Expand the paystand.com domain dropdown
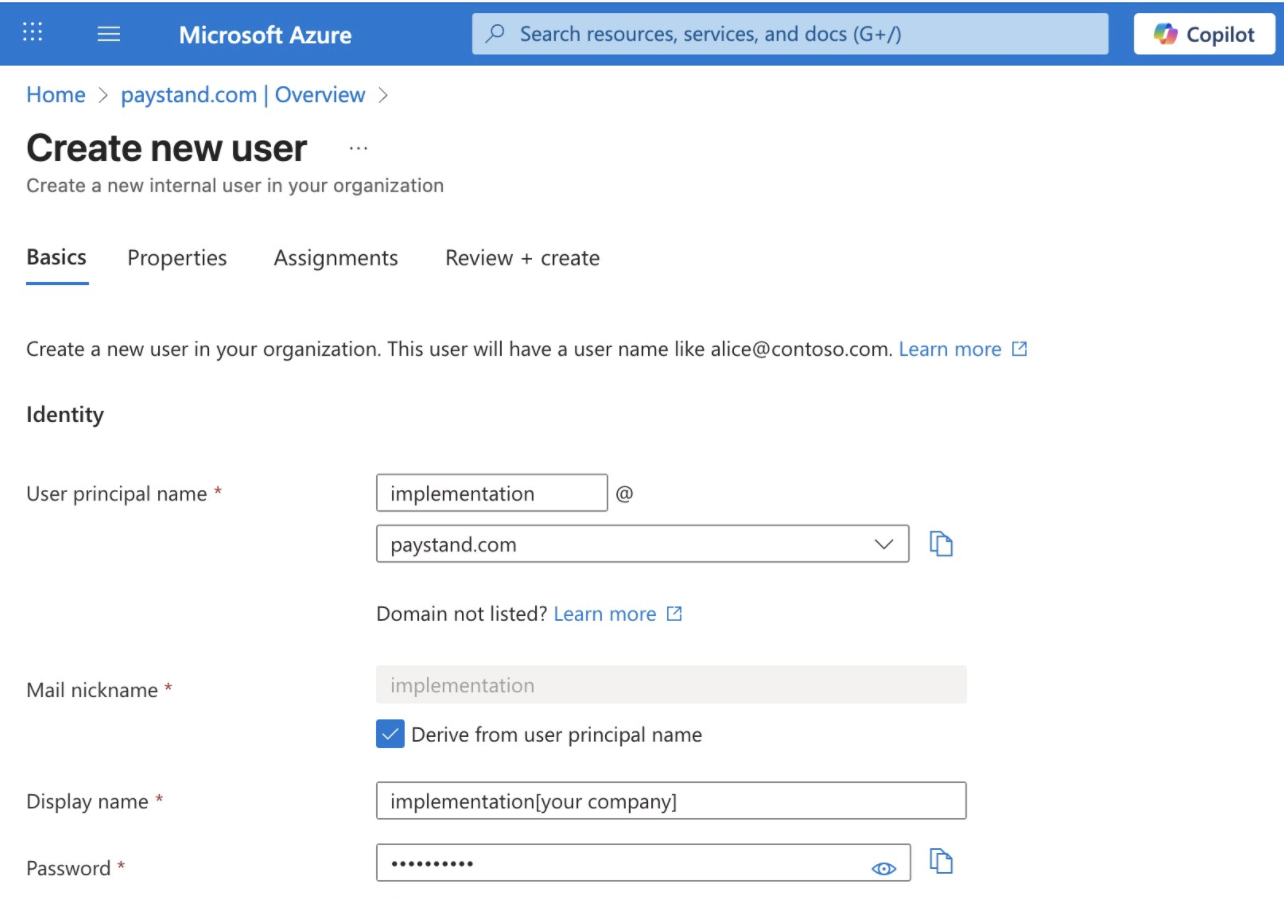1284x900 pixels. (x=642, y=544)
